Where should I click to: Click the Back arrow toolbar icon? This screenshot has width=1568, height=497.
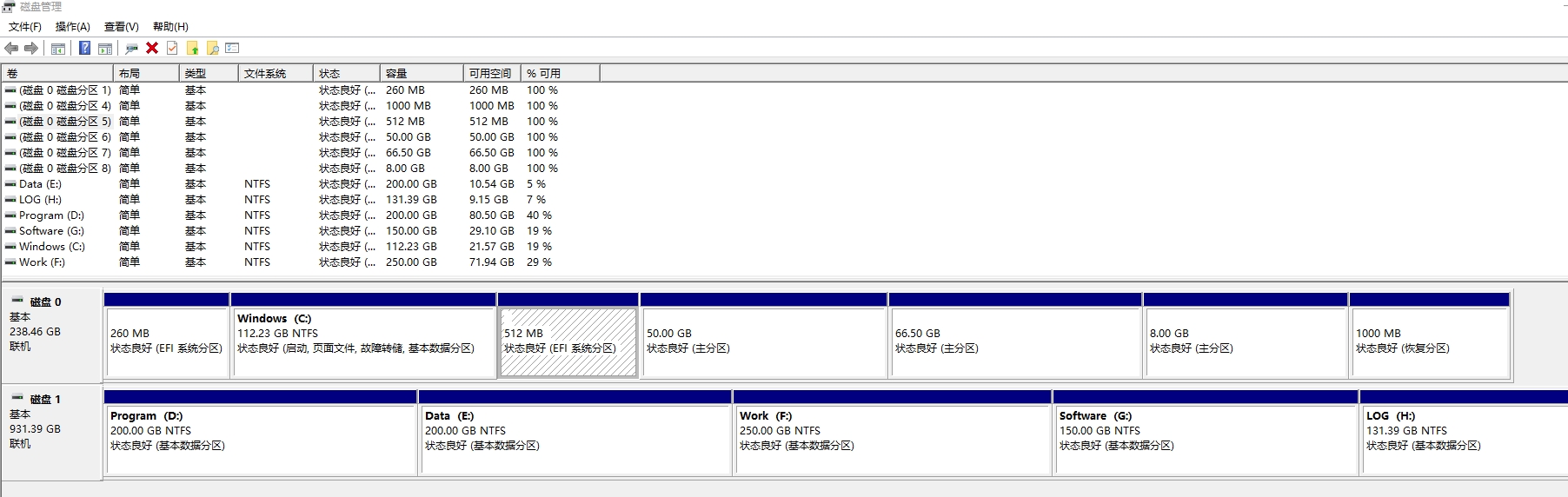tap(11, 49)
